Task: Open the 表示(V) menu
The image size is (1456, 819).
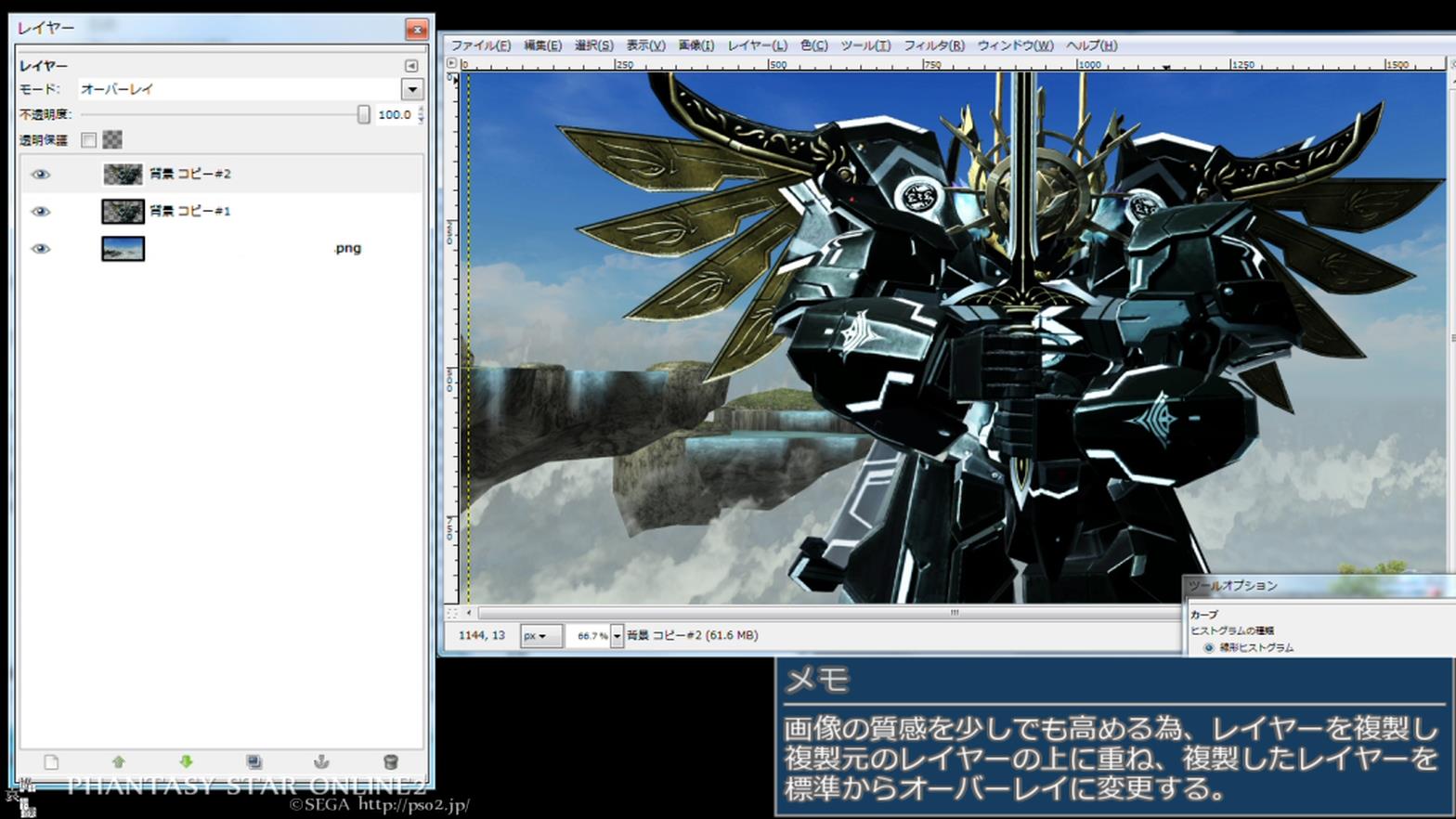Action: coord(645,45)
